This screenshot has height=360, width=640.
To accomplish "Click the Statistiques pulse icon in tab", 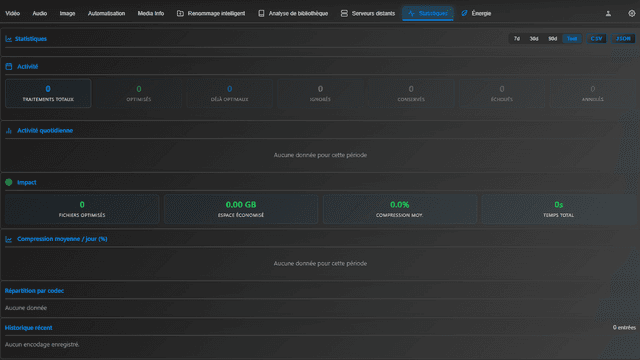I will pyautogui.click(x=411, y=13).
